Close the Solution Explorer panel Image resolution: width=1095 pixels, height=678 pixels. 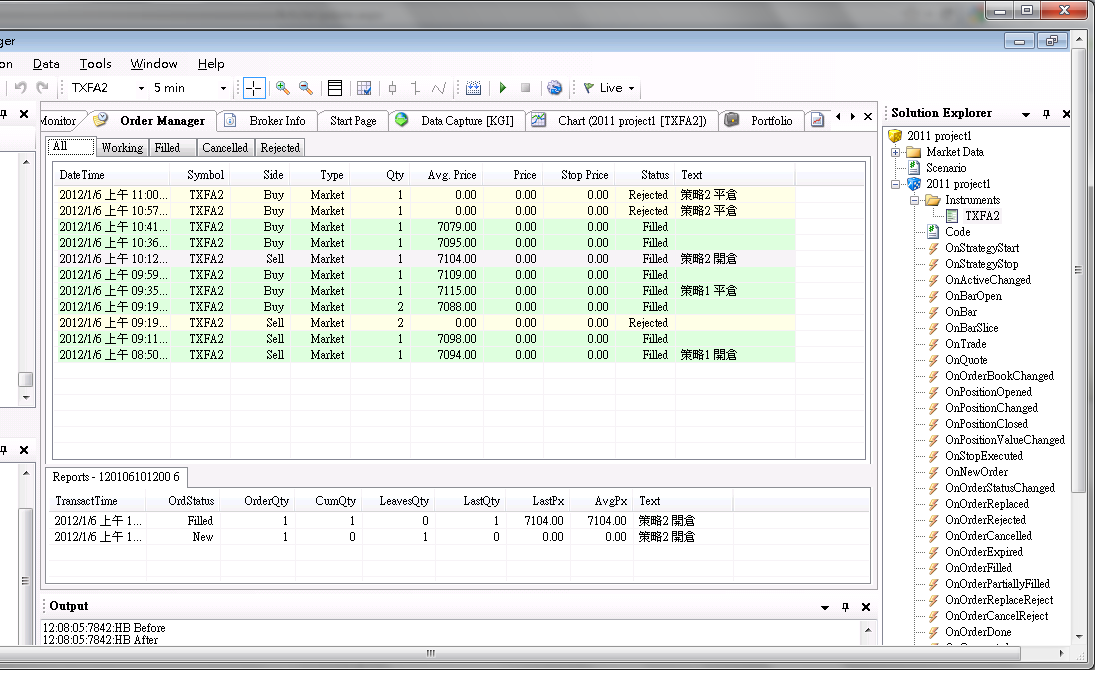(1066, 114)
